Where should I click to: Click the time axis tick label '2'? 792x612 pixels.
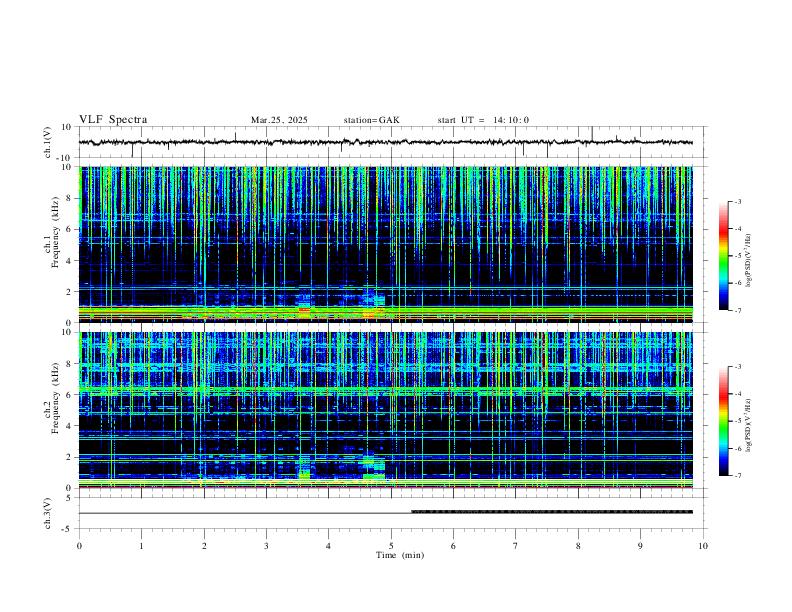tap(204, 546)
